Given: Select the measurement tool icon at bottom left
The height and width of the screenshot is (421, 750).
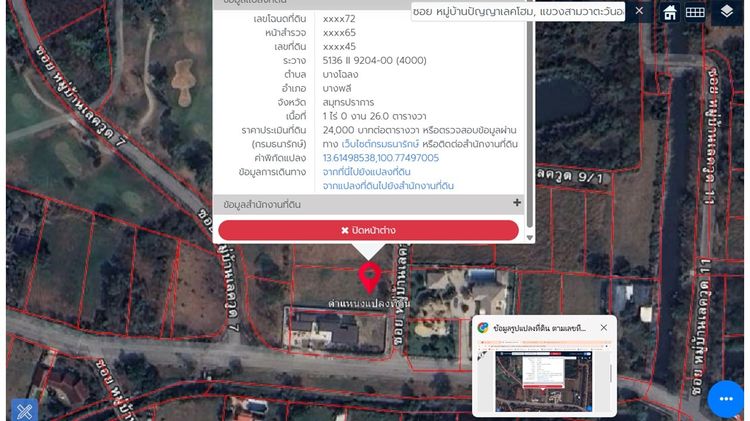Looking at the screenshot, I should click(24, 410).
